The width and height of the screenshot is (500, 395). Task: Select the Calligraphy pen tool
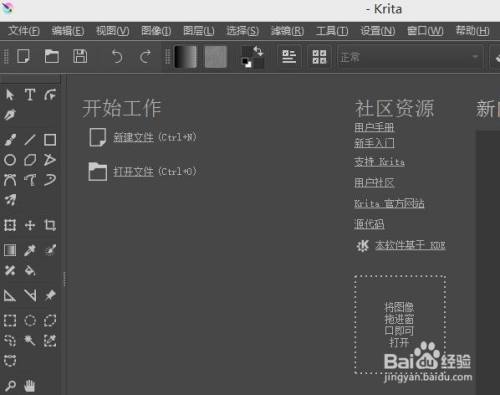click(10, 115)
